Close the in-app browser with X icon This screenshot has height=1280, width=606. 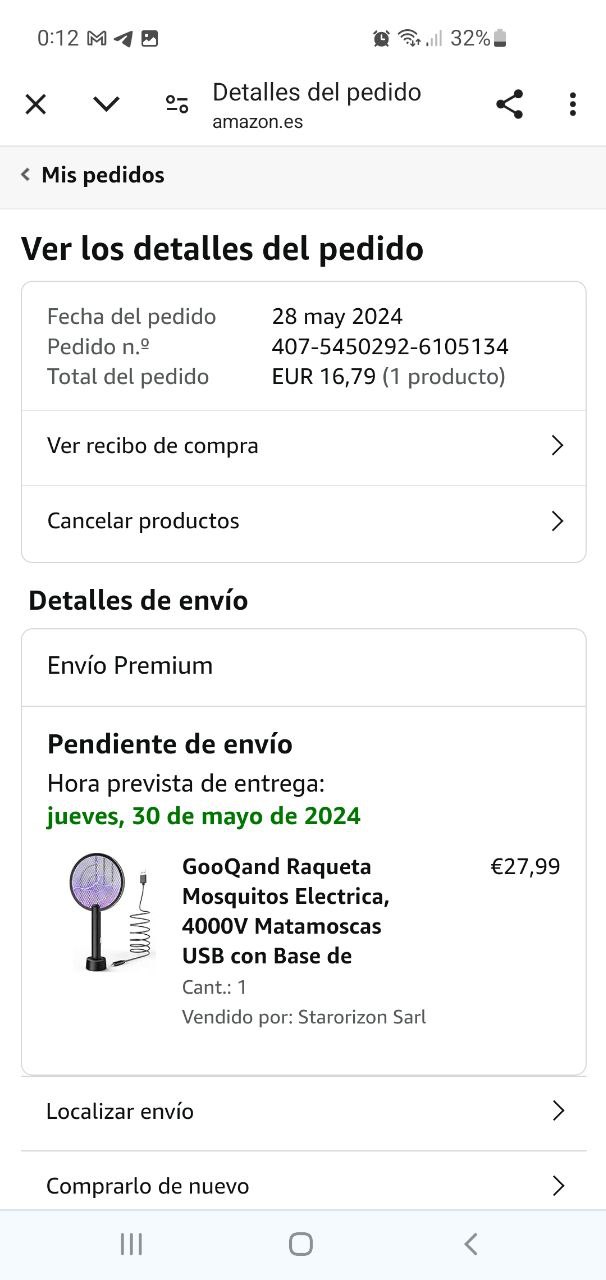tap(36, 104)
